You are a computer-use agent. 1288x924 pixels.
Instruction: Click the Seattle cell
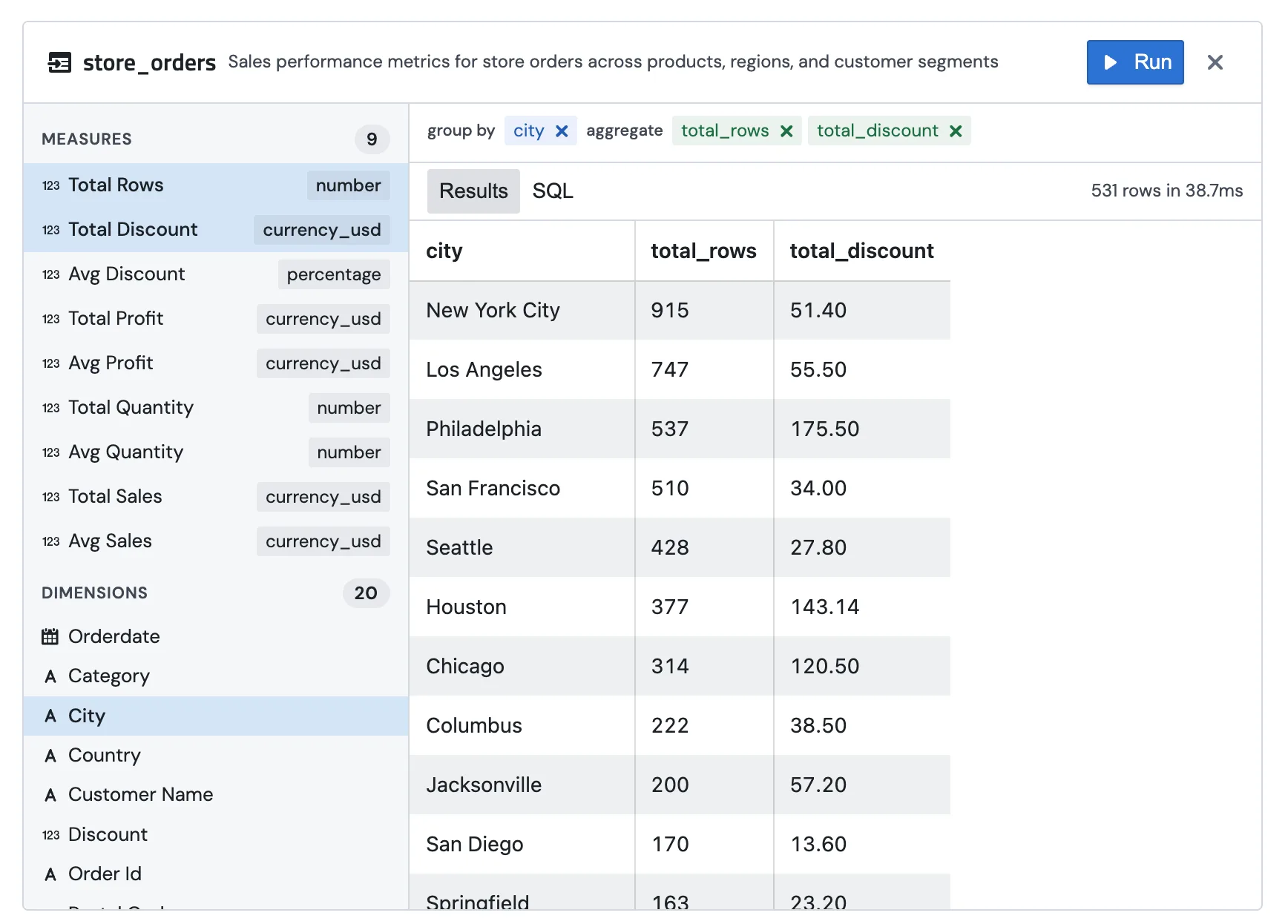pyautogui.click(x=522, y=547)
